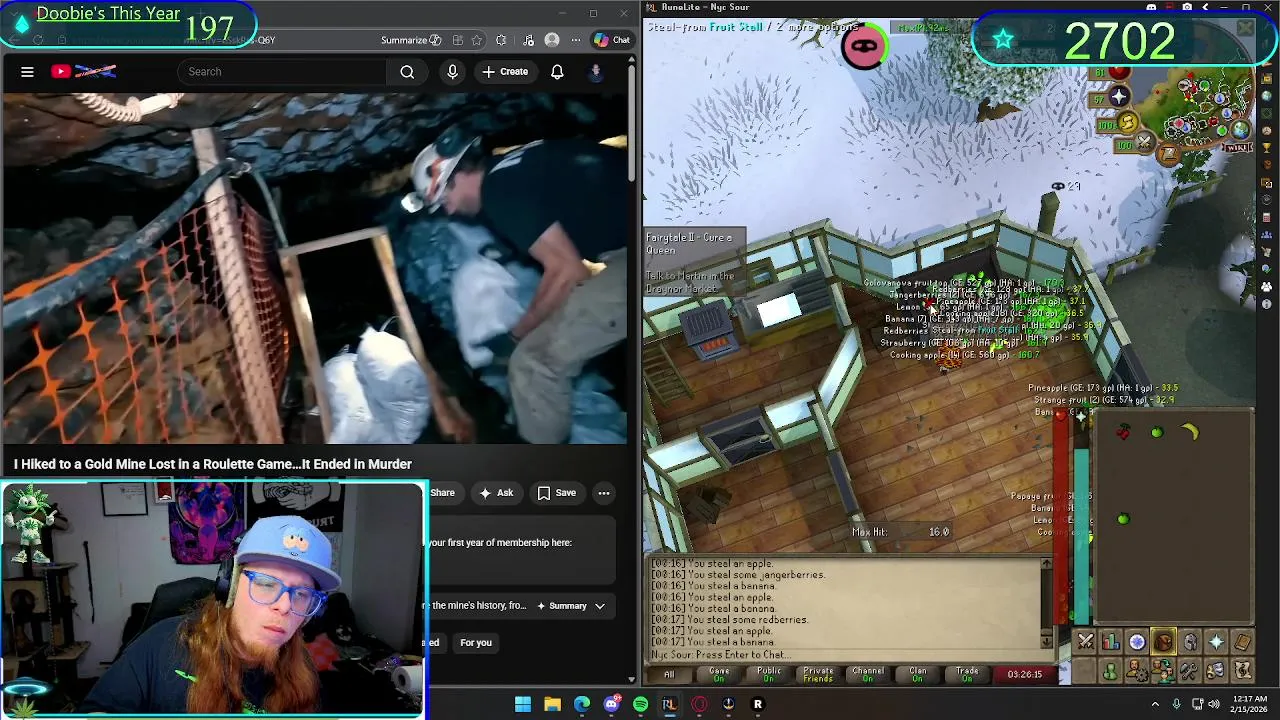Screen dimensions: 1280x720
Task: Select the Inventory backpack tab
Action: (x=1163, y=642)
